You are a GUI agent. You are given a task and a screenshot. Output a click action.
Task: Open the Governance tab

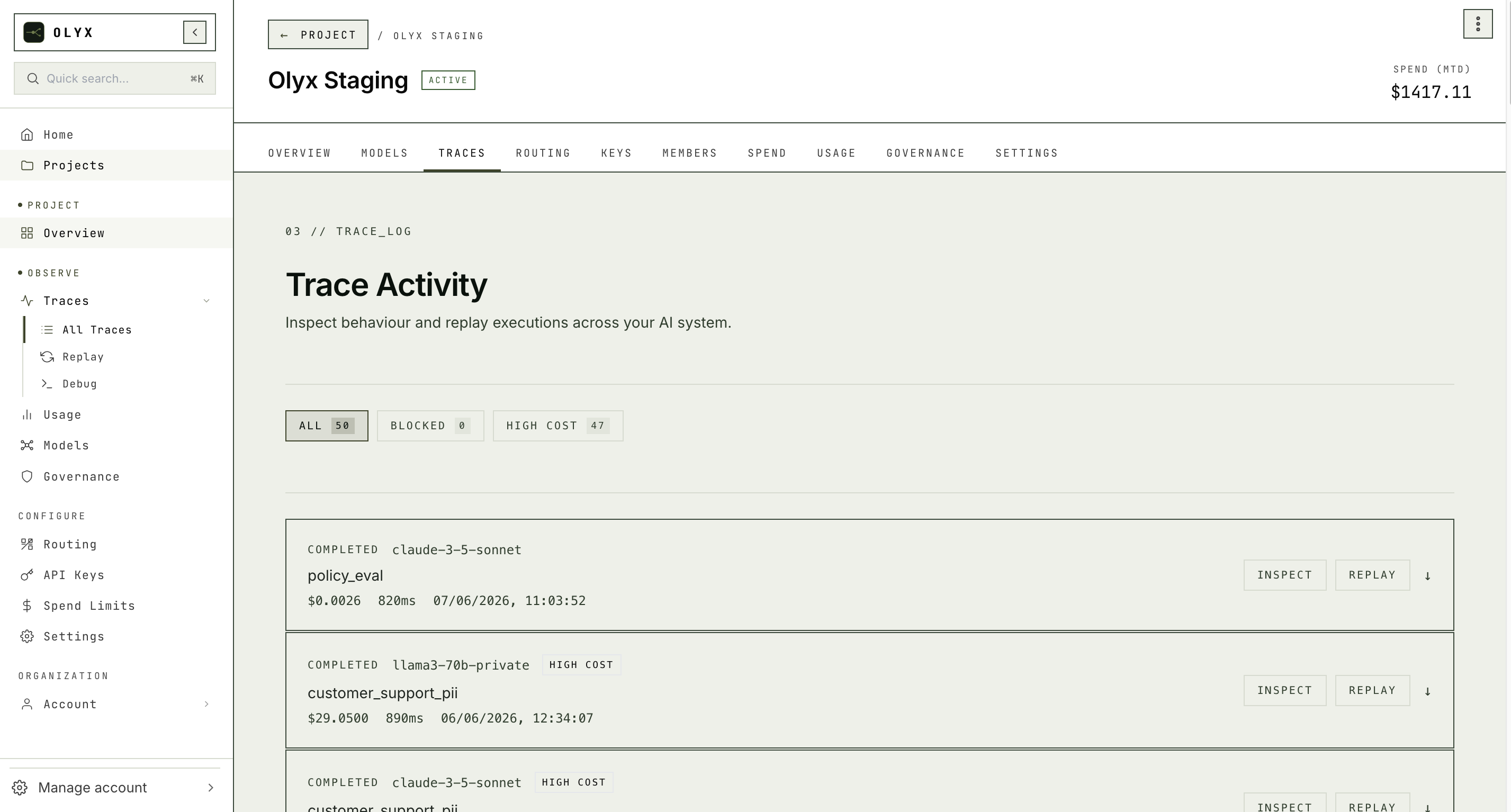pos(925,153)
